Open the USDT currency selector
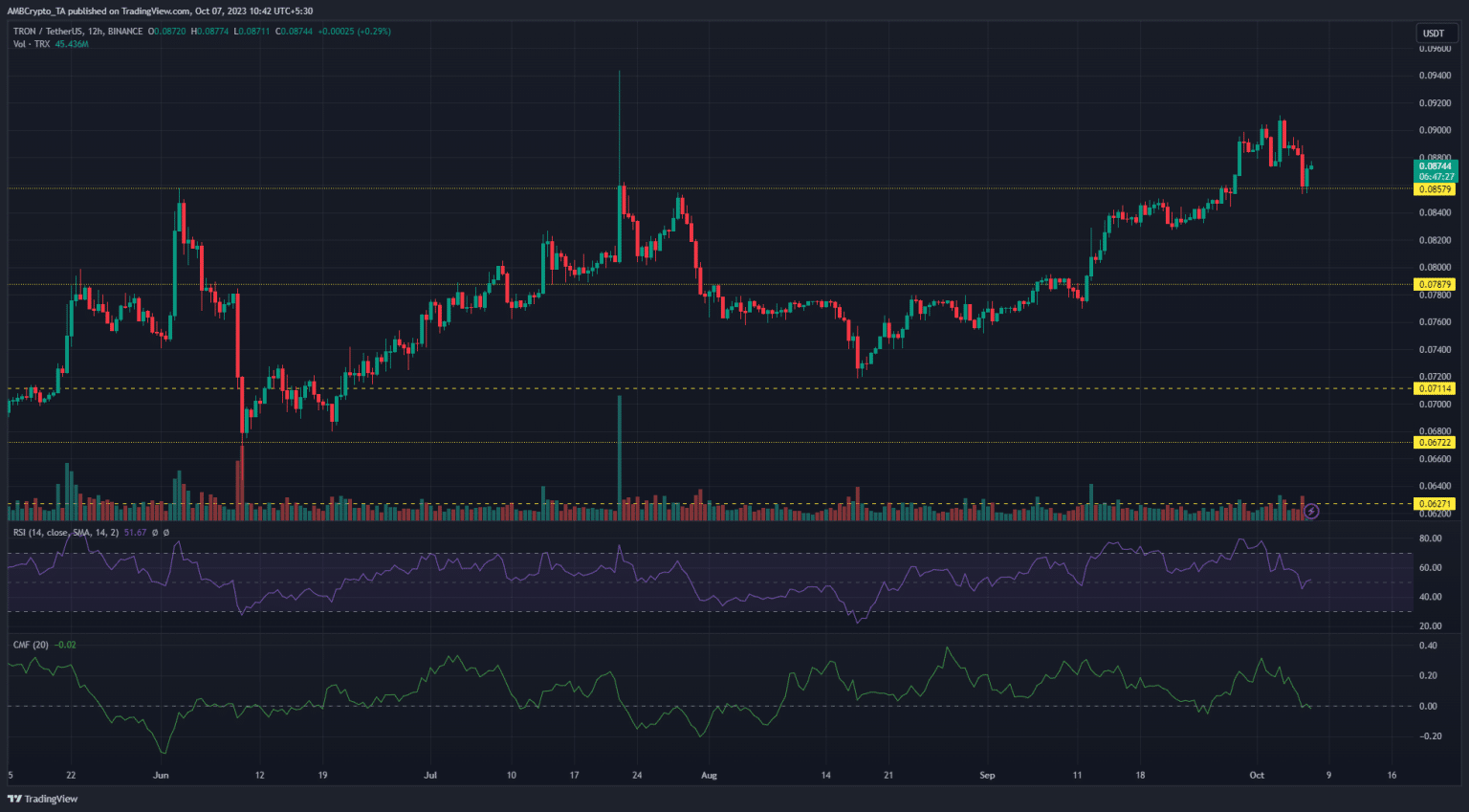This screenshot has height=812, width=1469. point(1434,33)
